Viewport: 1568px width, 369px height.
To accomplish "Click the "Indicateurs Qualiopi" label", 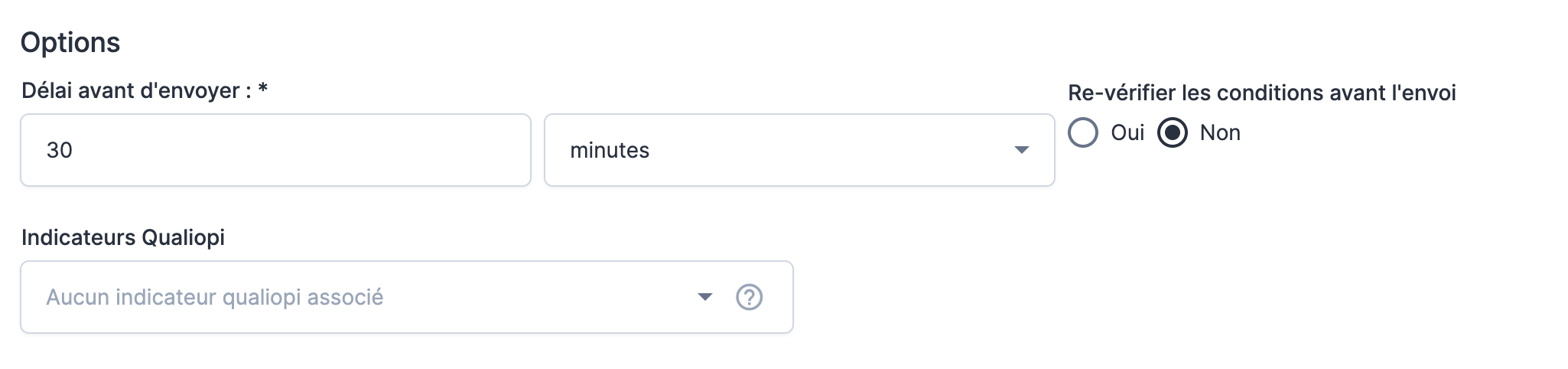I will pyautogui.click(x=123, y=237).
